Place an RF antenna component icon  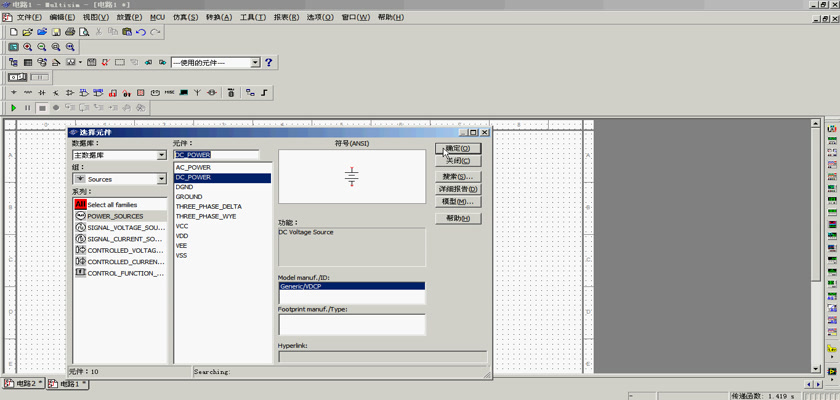[x=198, y=93]
